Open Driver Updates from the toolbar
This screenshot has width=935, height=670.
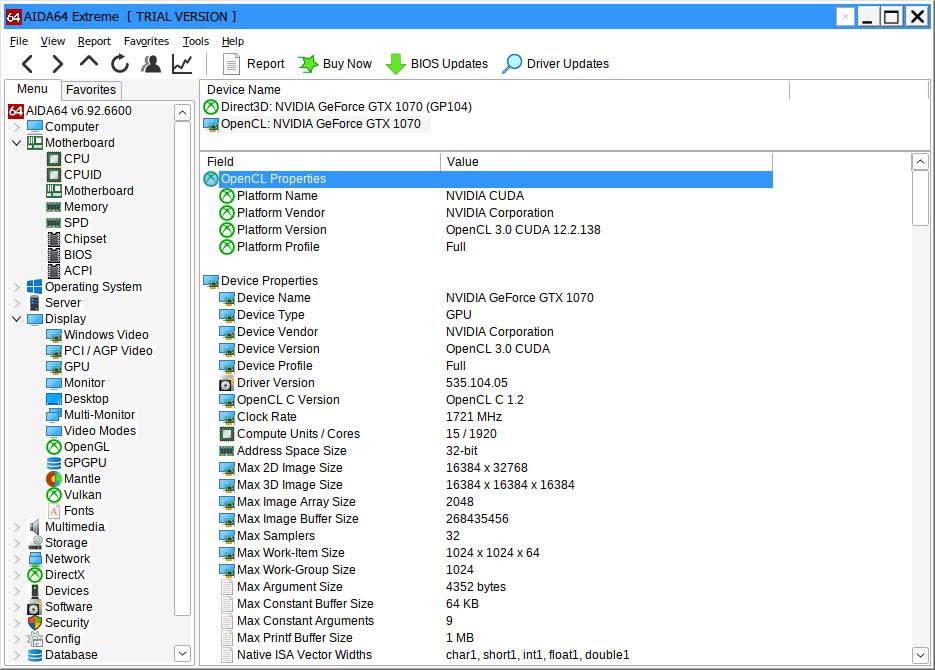[555, 64]
